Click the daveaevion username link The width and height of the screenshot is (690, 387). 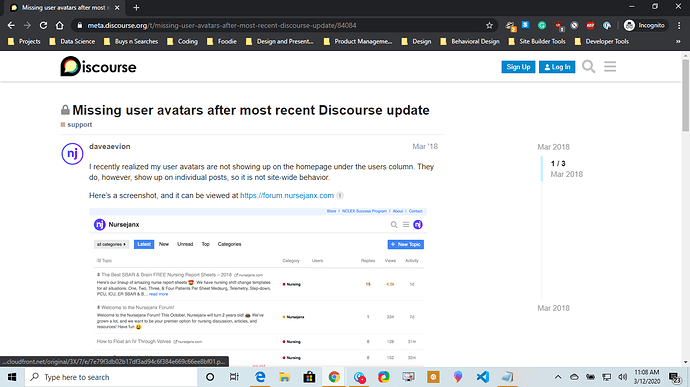(x=110, y=147)
